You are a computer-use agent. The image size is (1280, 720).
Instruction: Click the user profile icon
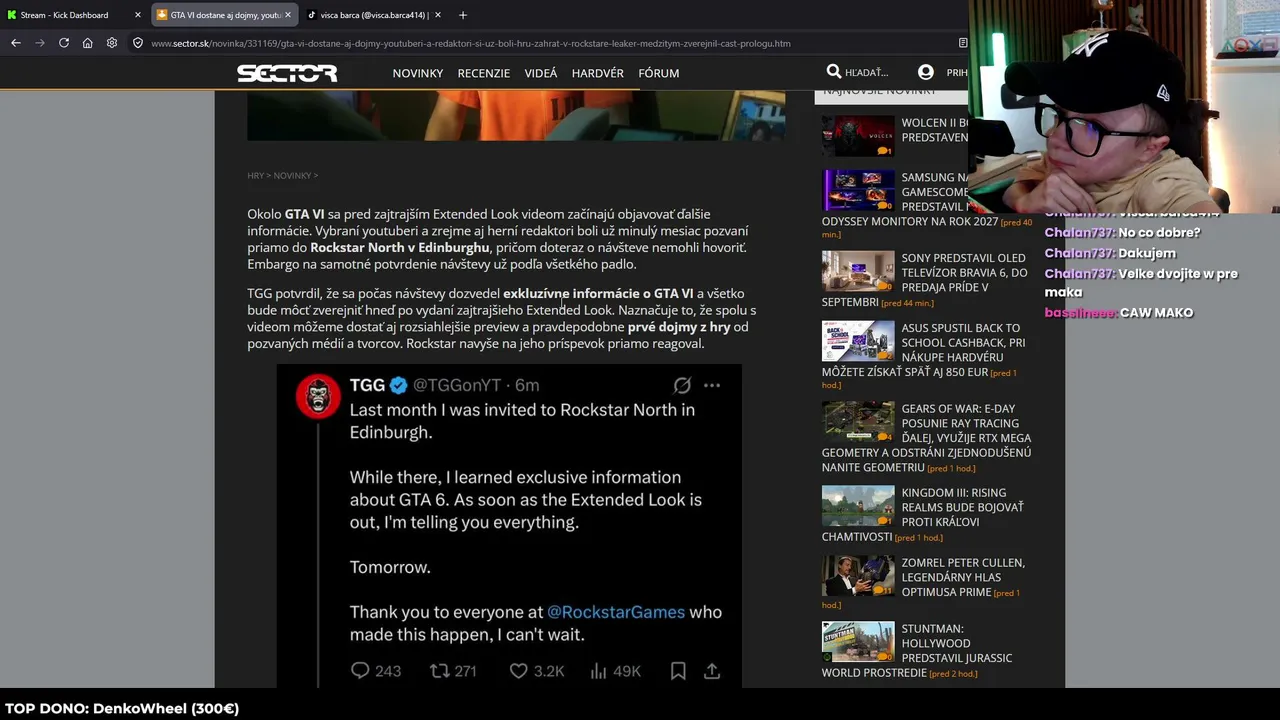[926, 72]
